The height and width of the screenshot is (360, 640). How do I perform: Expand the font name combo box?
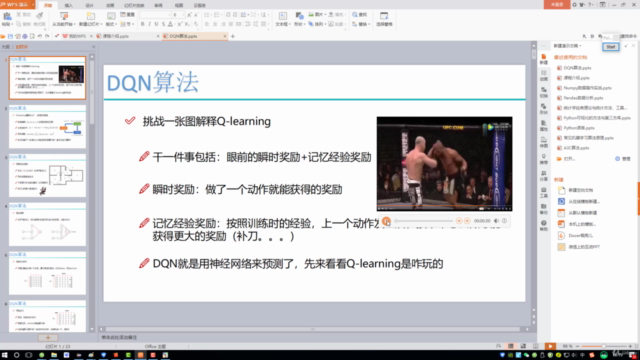point(168,15)
